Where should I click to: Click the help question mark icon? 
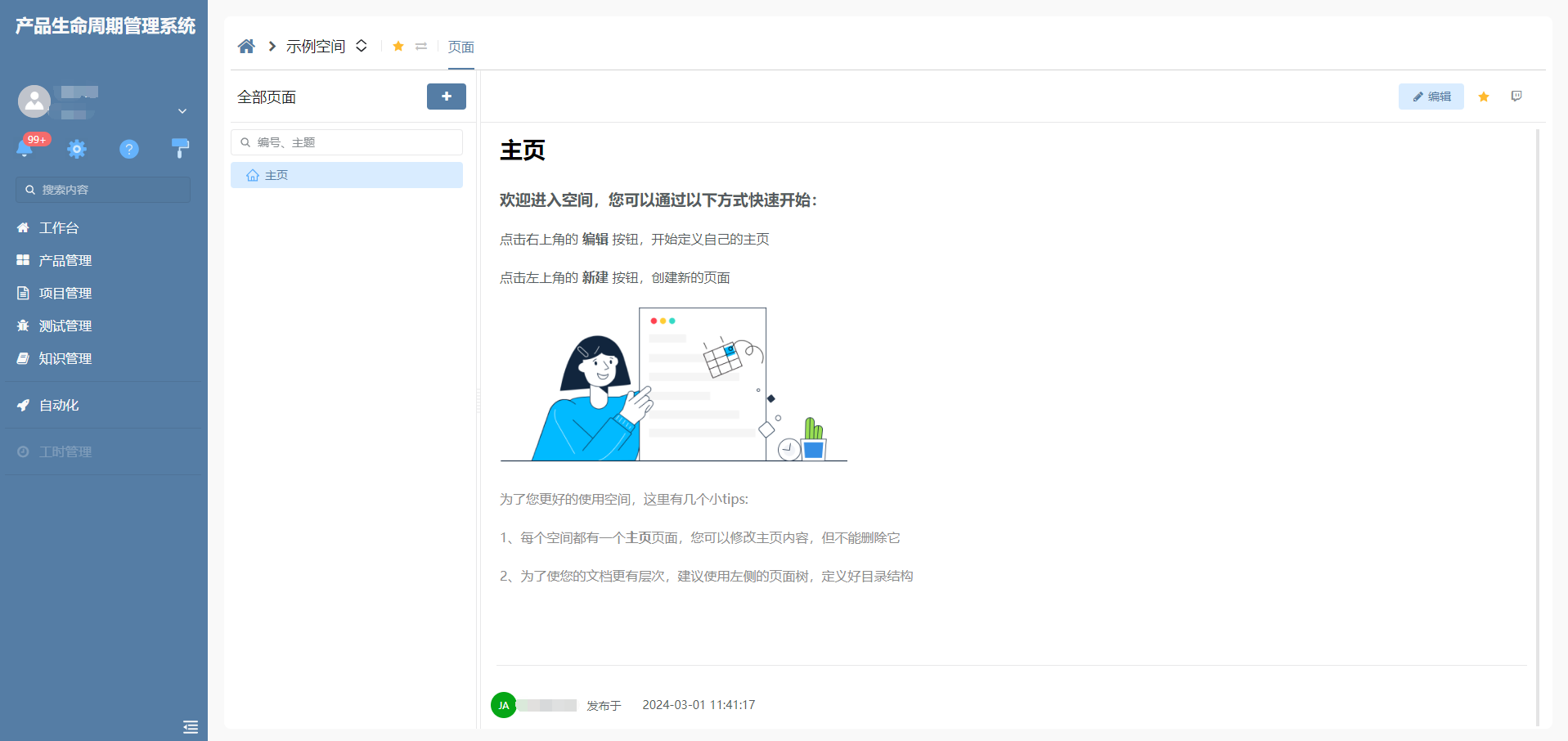point(129,149)
